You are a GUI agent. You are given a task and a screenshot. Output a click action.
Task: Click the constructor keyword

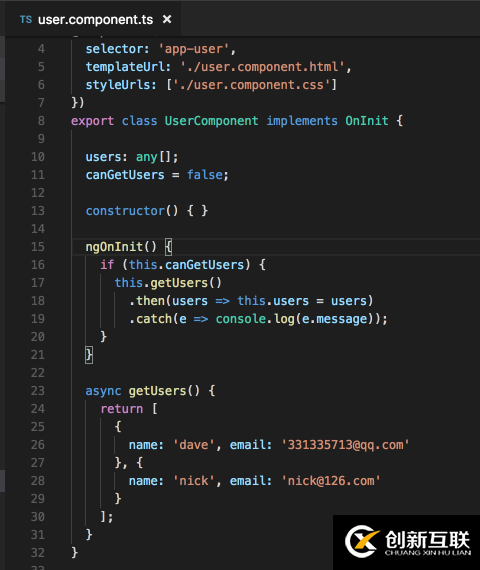pos(125,211)
